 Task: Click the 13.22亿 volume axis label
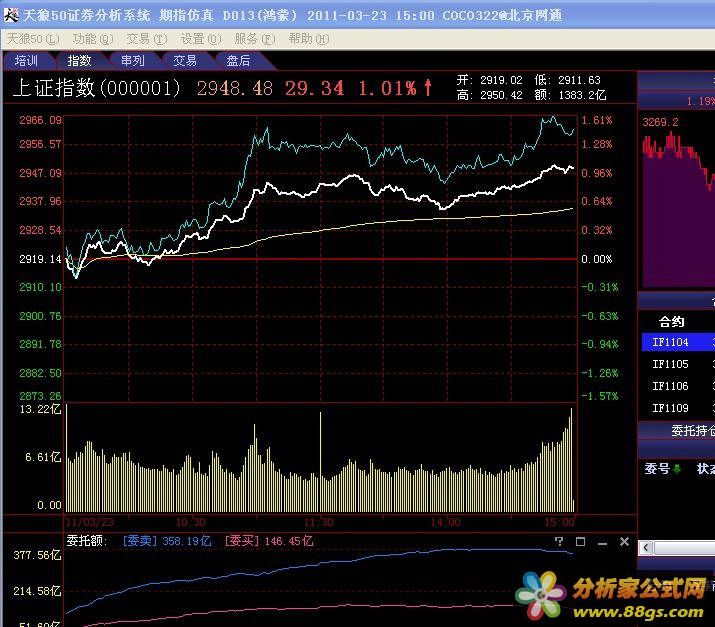pyautogui.click(x=40, y=409)
